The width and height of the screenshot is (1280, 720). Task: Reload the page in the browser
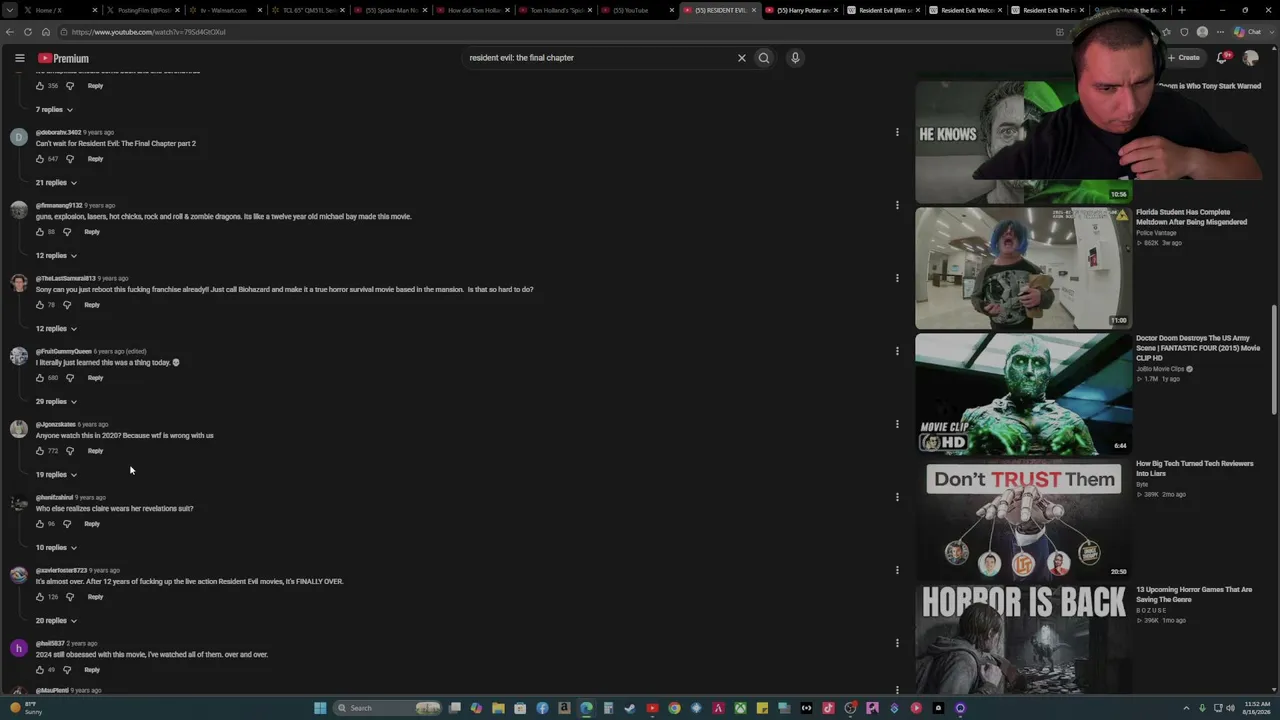pyautogui.click(x=28, y=32)
